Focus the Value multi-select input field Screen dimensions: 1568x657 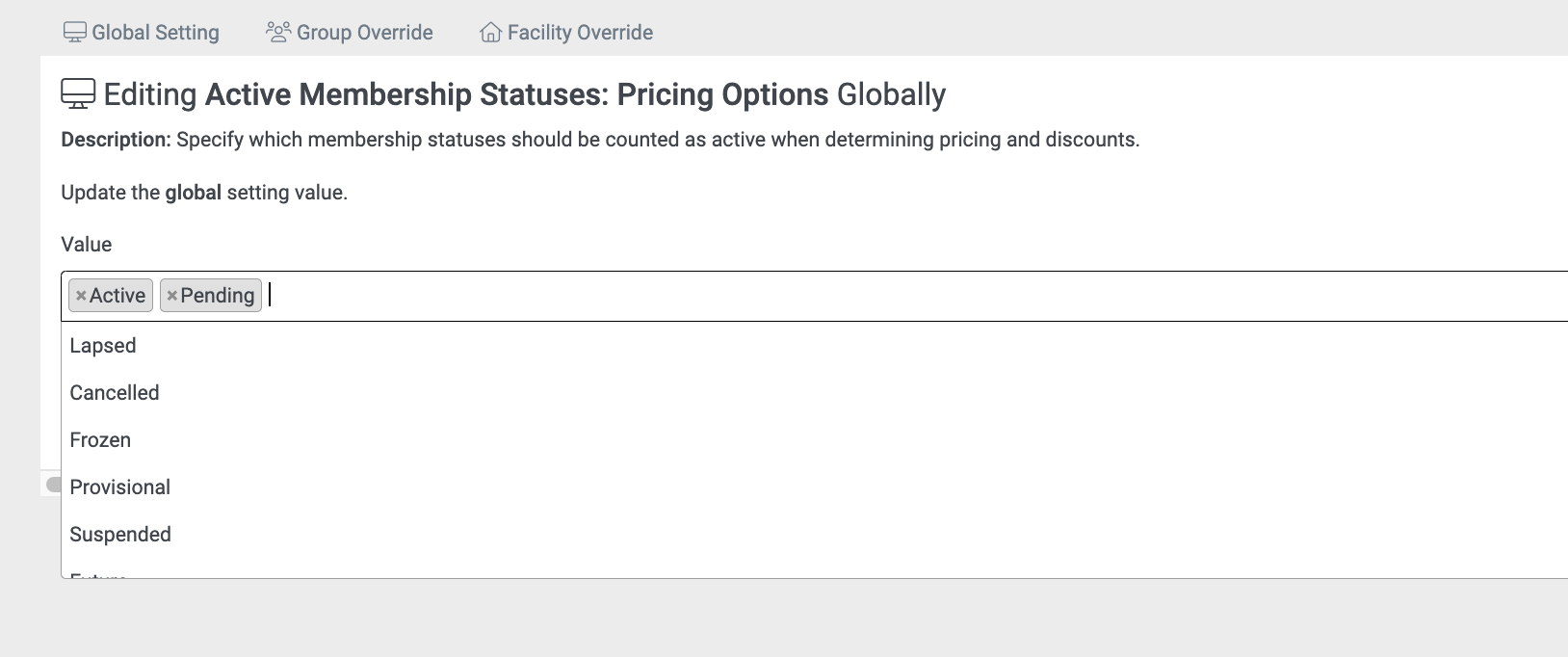click(x=915, y=296)
